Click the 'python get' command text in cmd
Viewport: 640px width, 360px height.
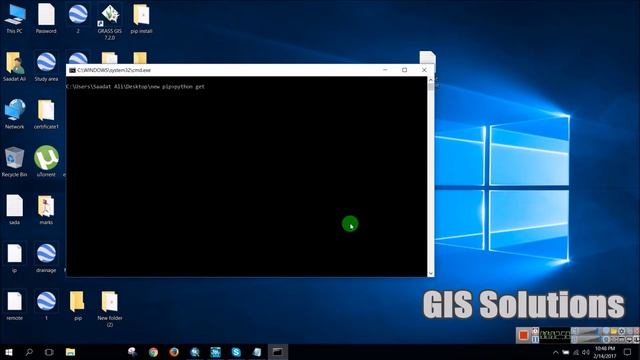click(x=189, y=87)
